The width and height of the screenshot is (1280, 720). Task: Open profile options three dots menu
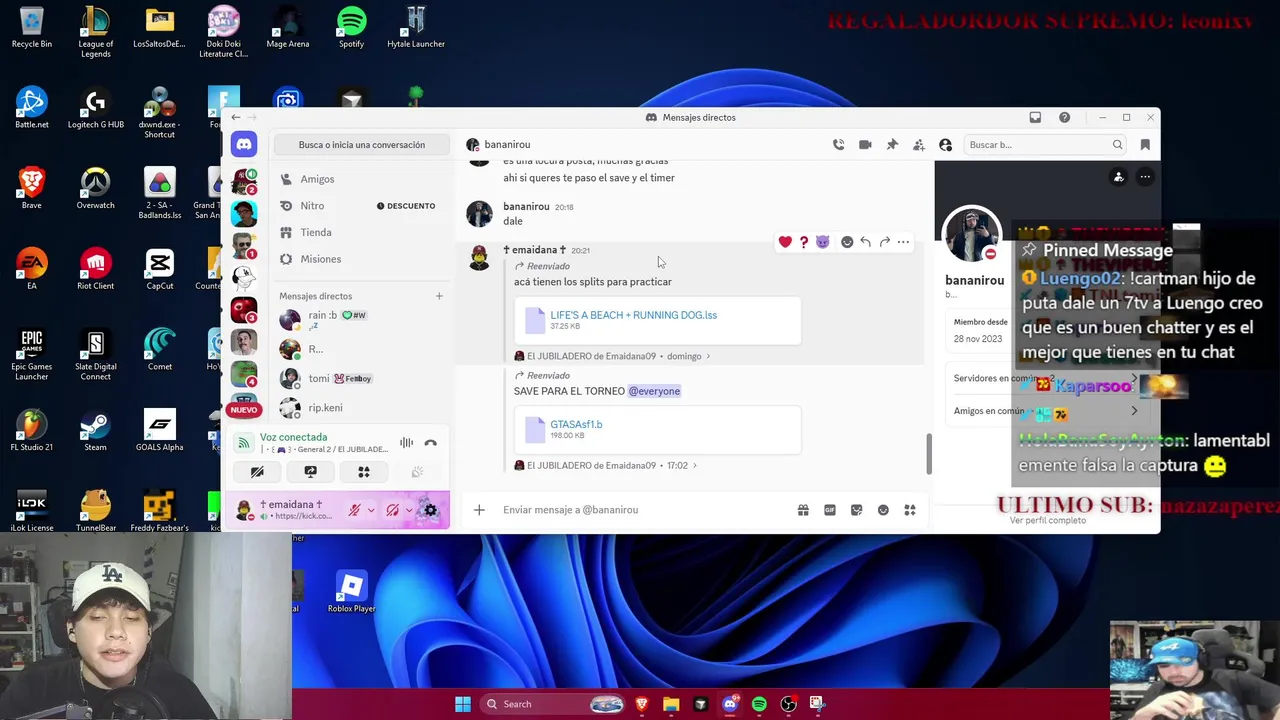pyautogui.click(x=1145, y=177)
